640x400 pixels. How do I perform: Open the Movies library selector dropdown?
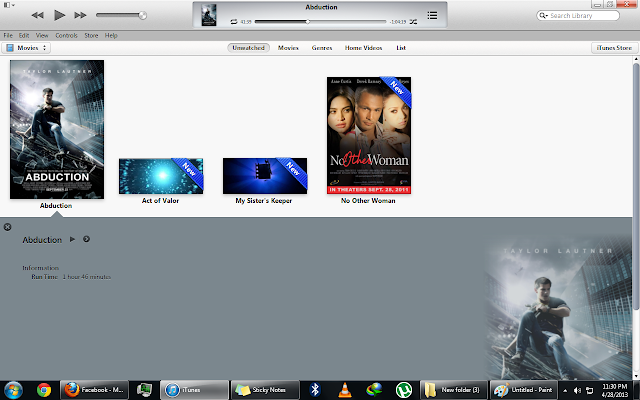coord(26,48)
